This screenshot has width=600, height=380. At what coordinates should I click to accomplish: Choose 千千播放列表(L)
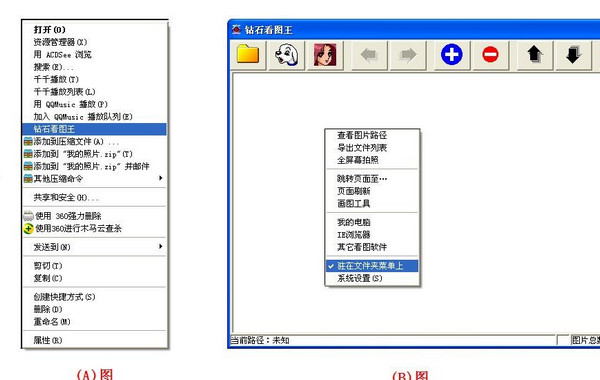(95, 92)
